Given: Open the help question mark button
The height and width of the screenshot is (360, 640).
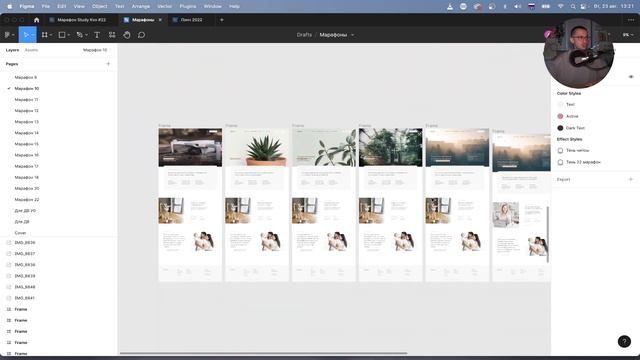Looking at the screenshot, I should point(624,341).
